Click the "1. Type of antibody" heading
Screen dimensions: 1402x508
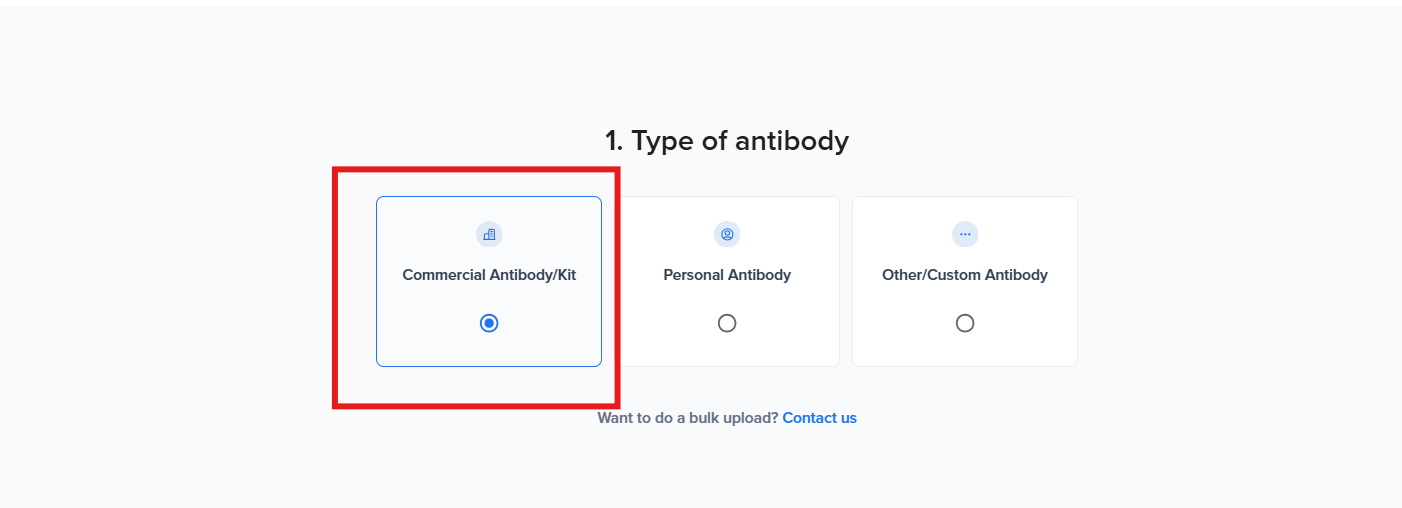(x=727, y=141)
